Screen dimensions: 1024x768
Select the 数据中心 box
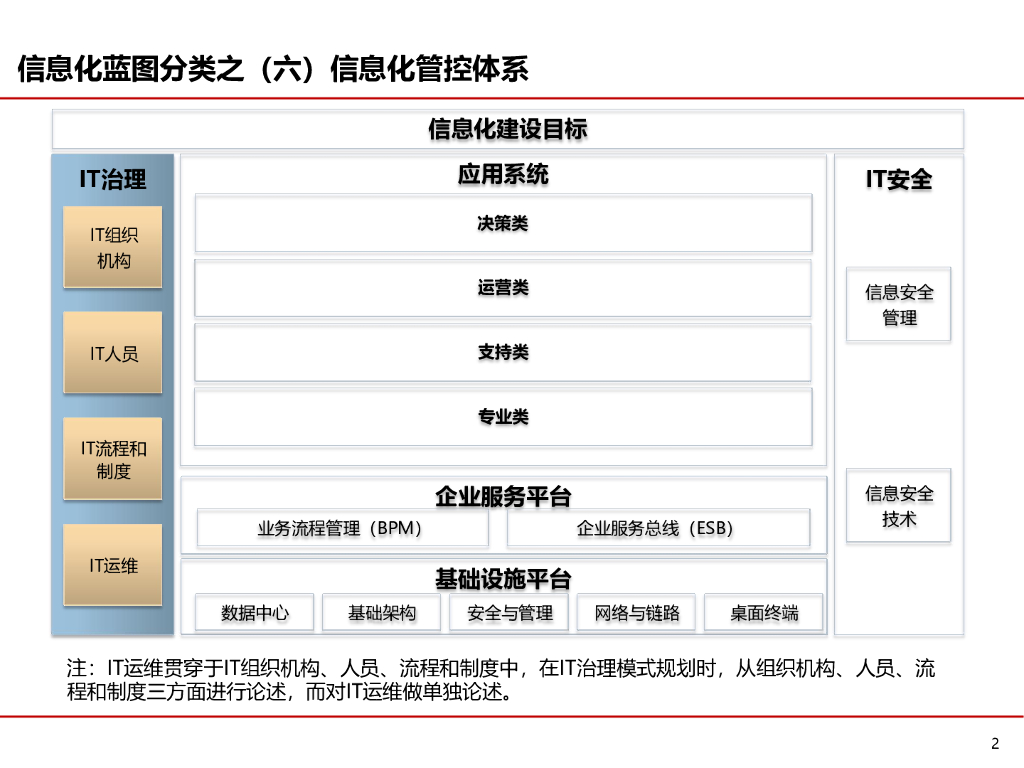pos(254,613)
